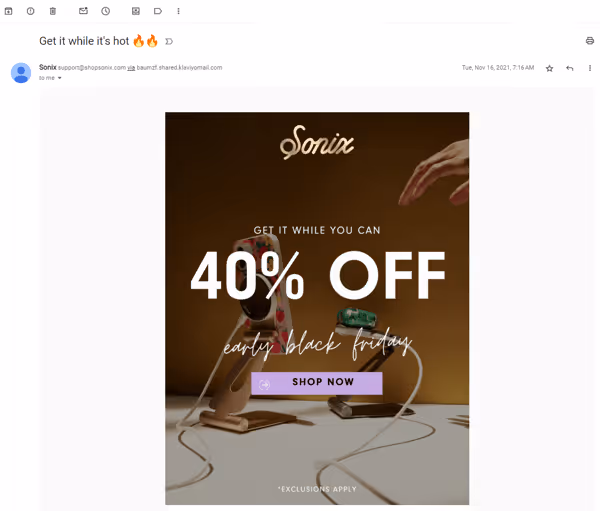Screen dimensions: 600x511
Task: Open the message more actions menu
Action: coord(590,68)
